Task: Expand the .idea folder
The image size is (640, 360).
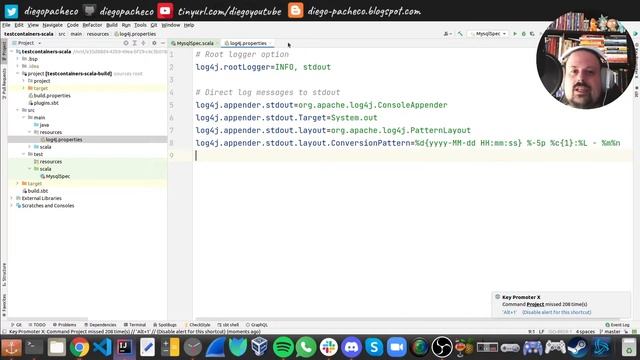Action: (x=18, y=66)
